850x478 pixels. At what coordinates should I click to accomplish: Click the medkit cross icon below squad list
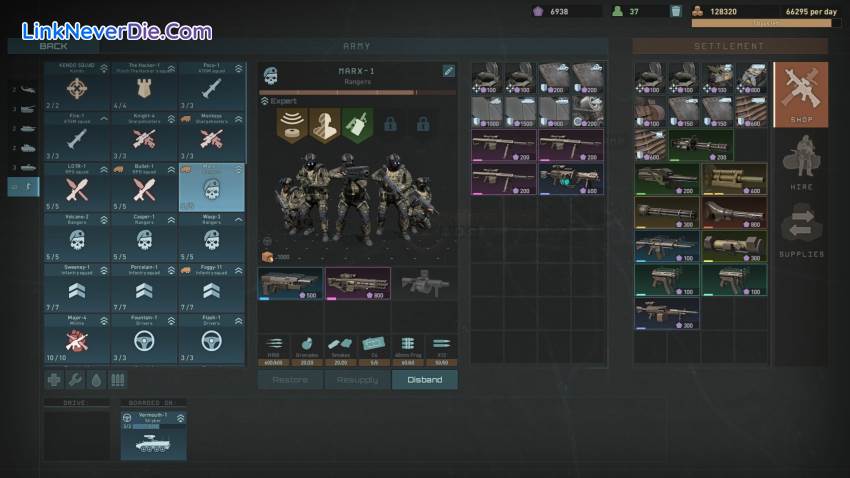(x=55, y=380)
